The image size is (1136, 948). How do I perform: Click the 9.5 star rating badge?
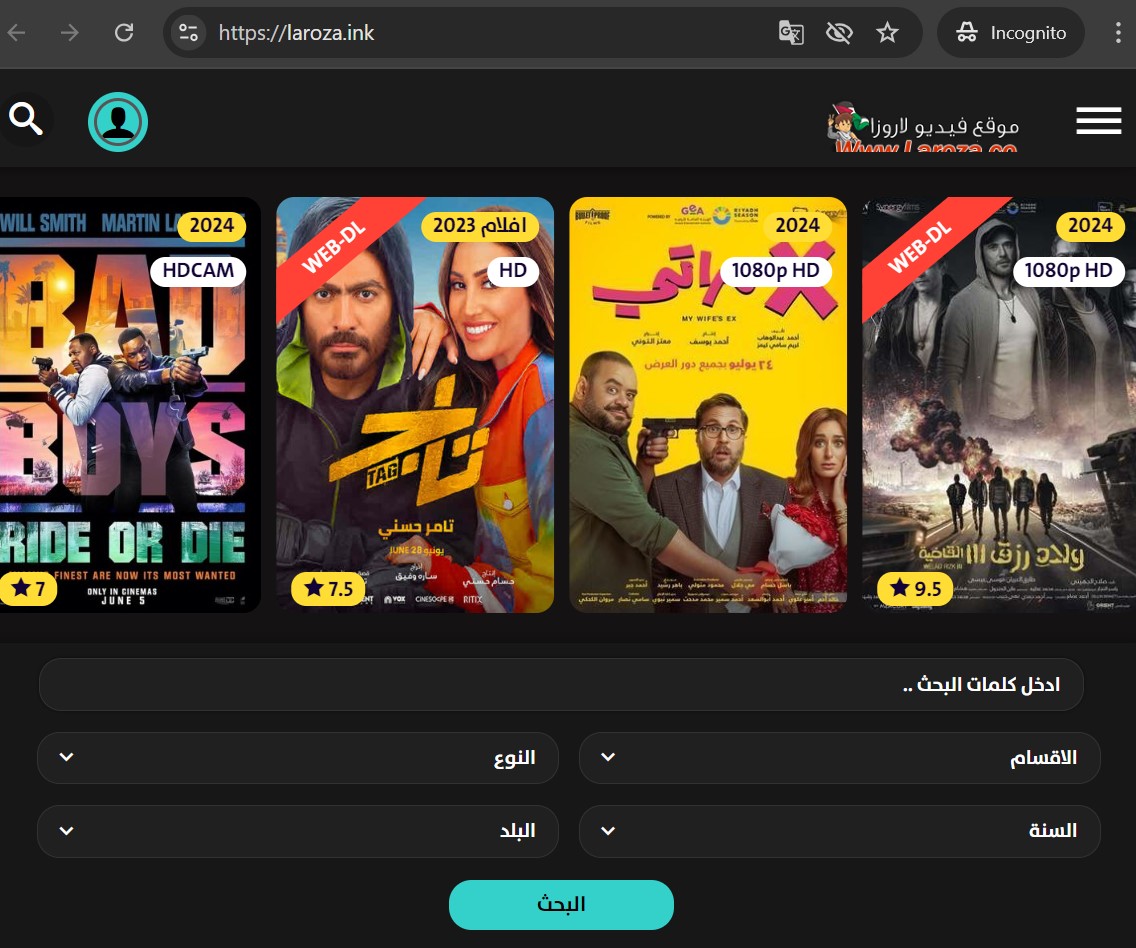click(x=916, y=588)
